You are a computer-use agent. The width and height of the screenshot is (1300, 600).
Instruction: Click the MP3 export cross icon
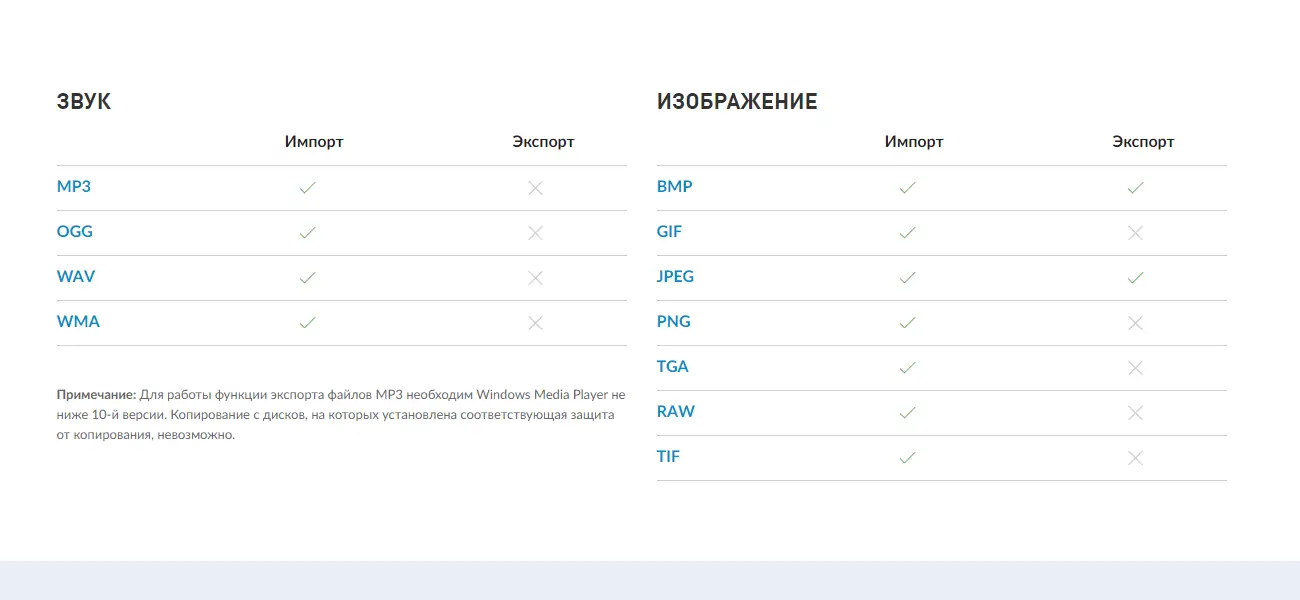coord(535,188)
